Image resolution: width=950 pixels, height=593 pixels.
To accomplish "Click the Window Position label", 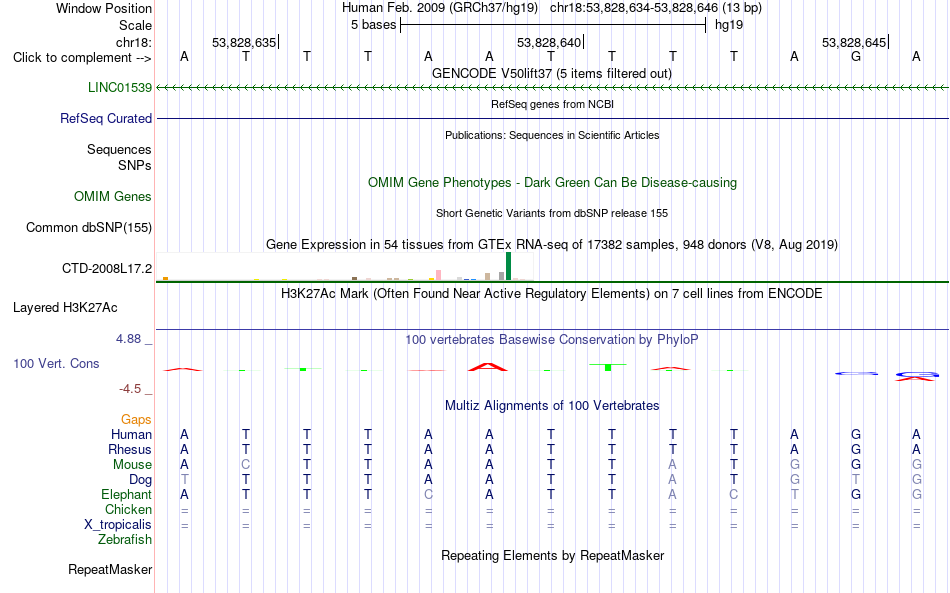I will click(x=104, y=8).
